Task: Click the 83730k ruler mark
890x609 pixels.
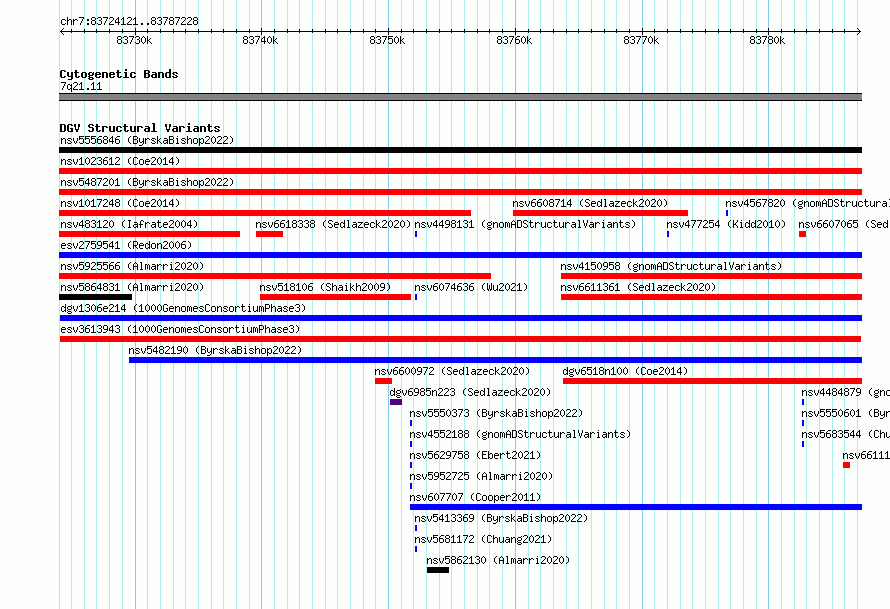Action: (x=134, y=40)
